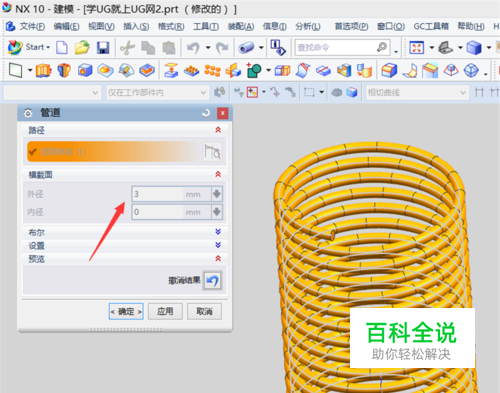Click the Revolve feature icon

pos(64,71)
